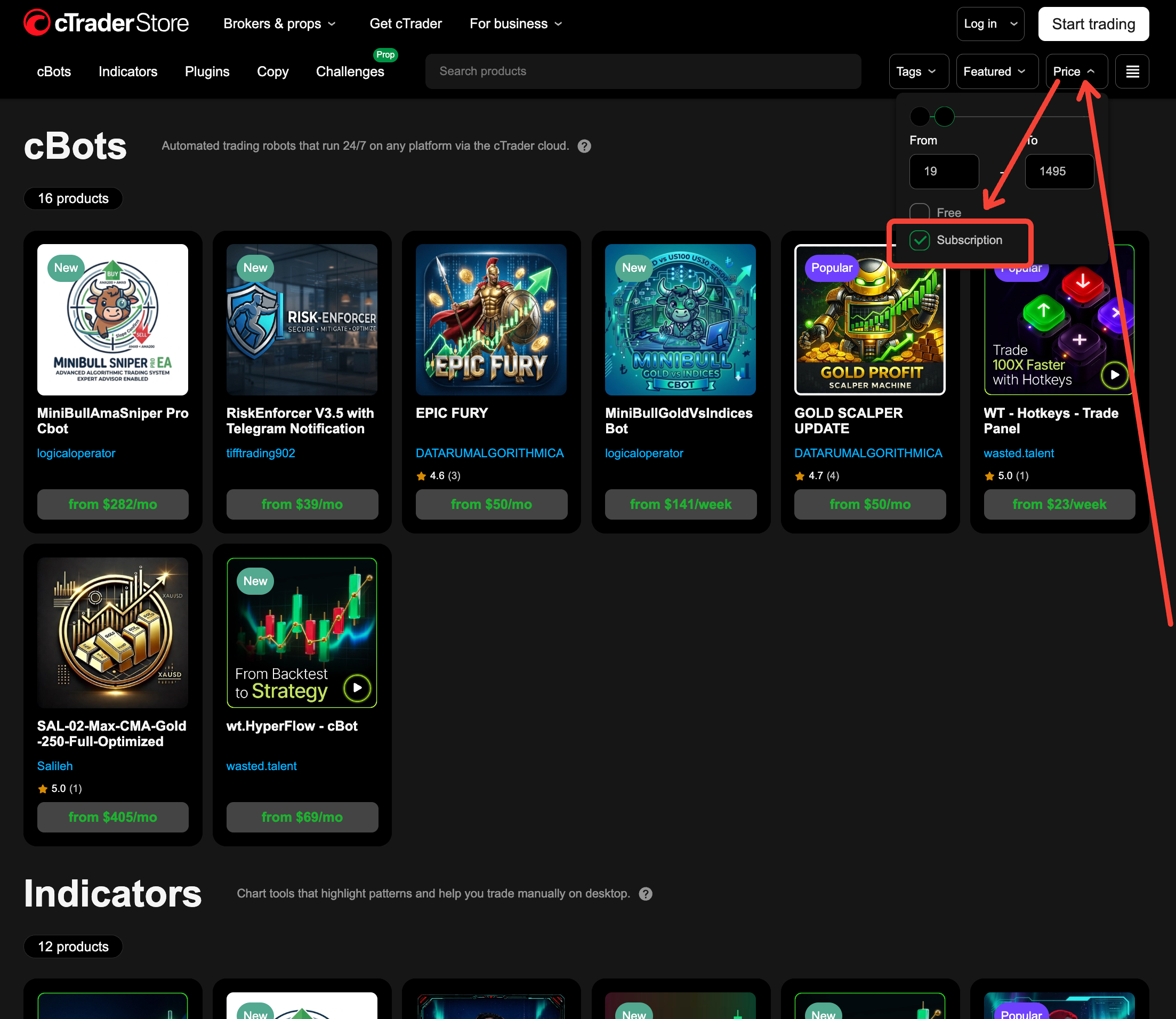Open RiskEnforcer V3.5 with Telegram Notification title
Viewport: 1176px width, 1019px height.
click(300, 421)
